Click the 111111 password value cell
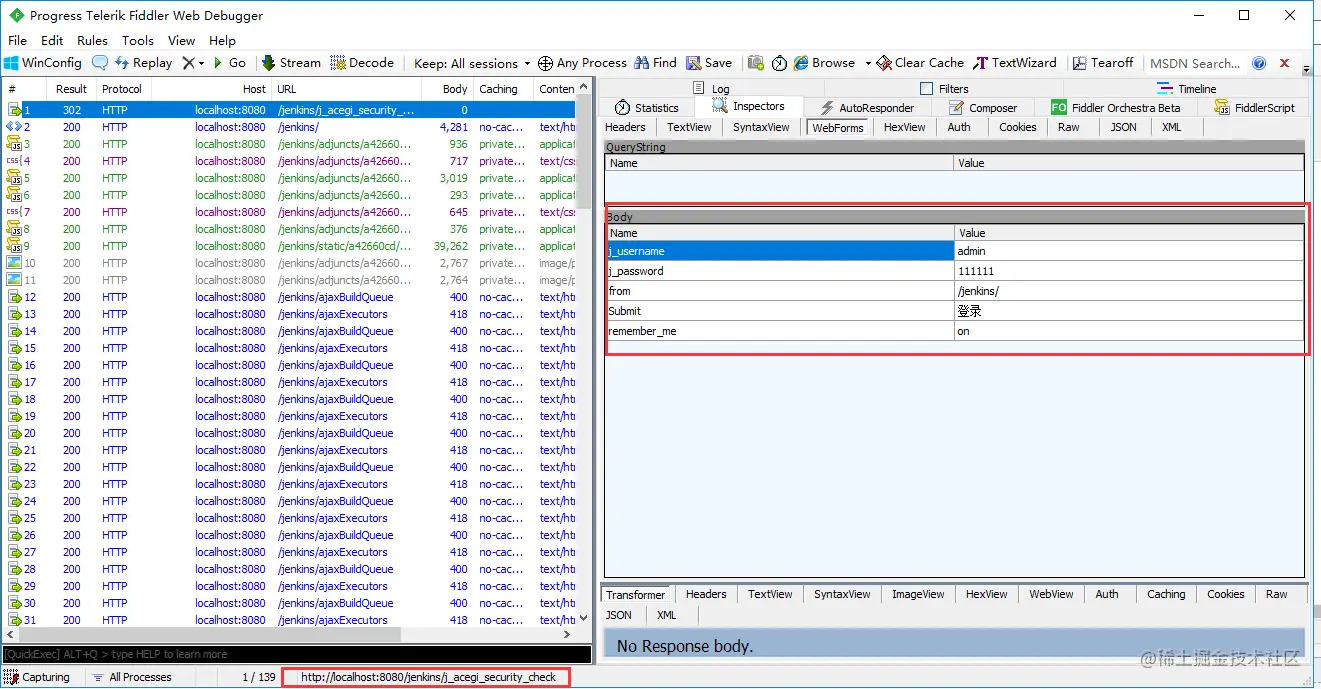Image resolution: width=1321 pixels, height=689 pixels. pos(1129,271)
